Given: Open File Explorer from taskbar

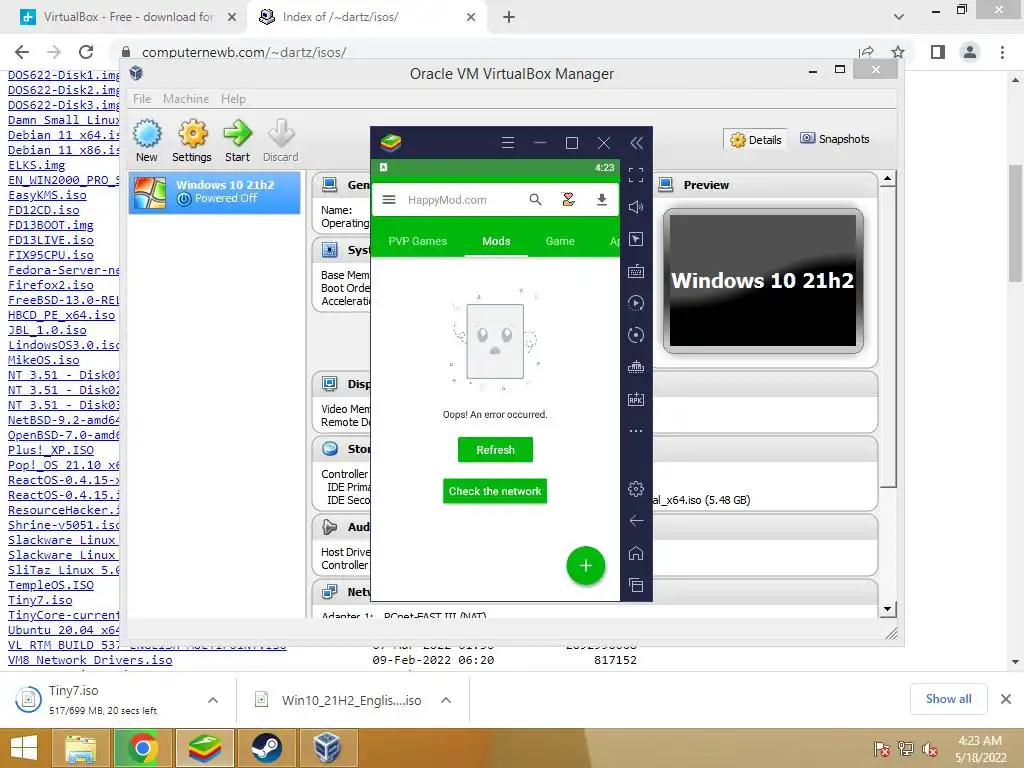Looking at the screenshot, I should point(81,748).
